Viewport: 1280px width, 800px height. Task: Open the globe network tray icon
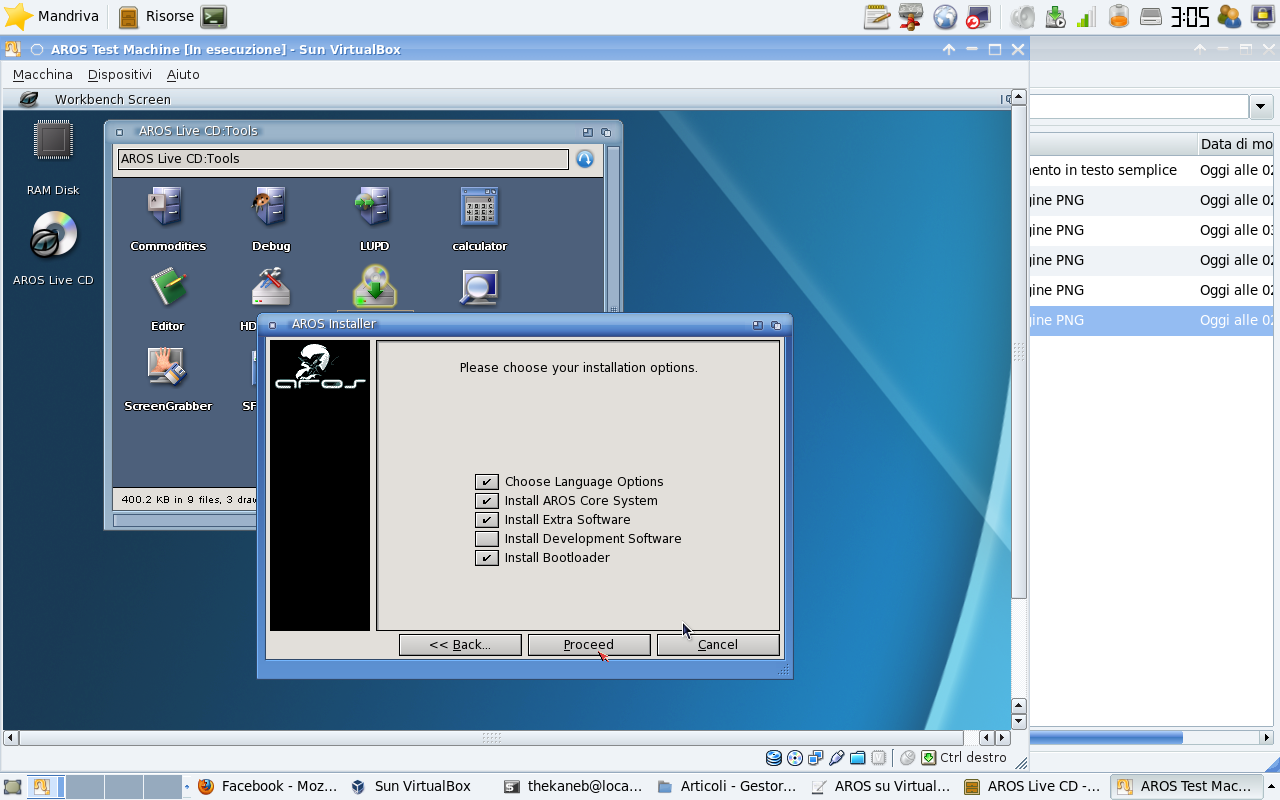tap(945, 16)
